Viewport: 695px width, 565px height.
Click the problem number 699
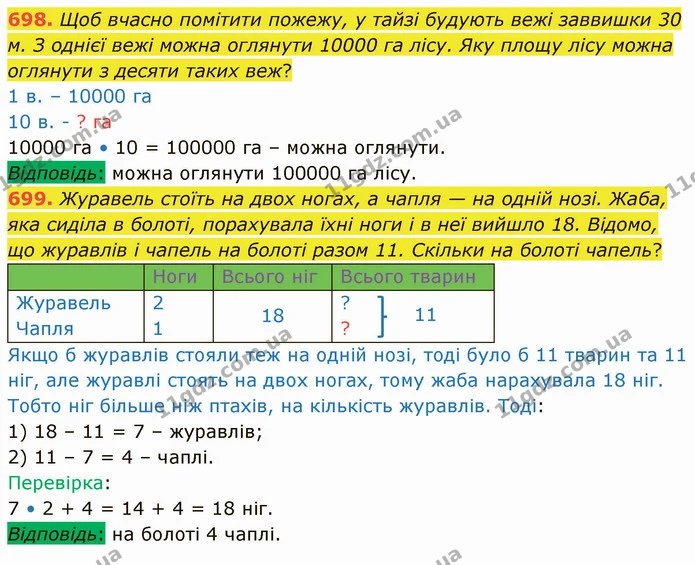[30, 199]
